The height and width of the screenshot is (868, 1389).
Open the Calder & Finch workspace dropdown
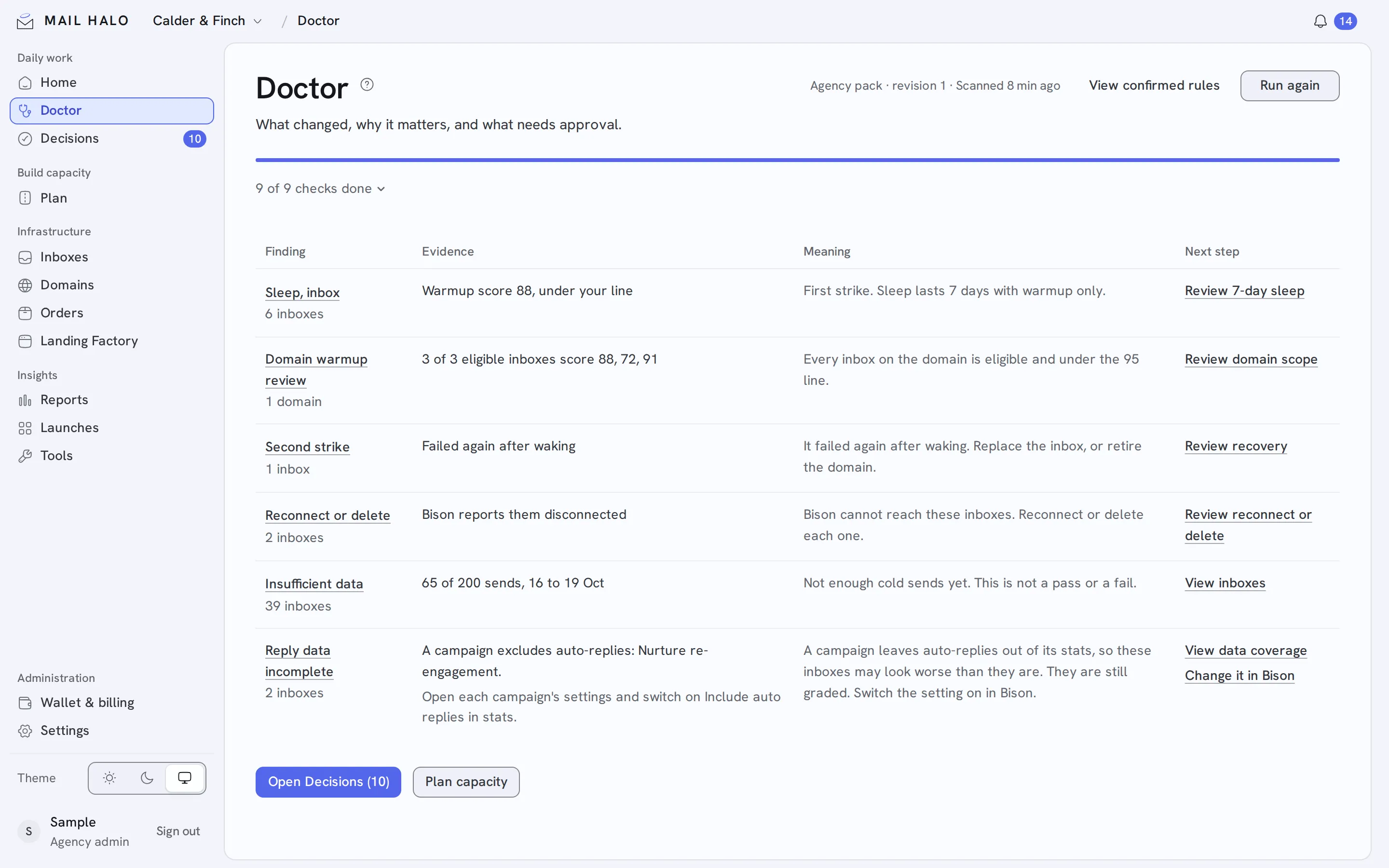pos(207,21)
